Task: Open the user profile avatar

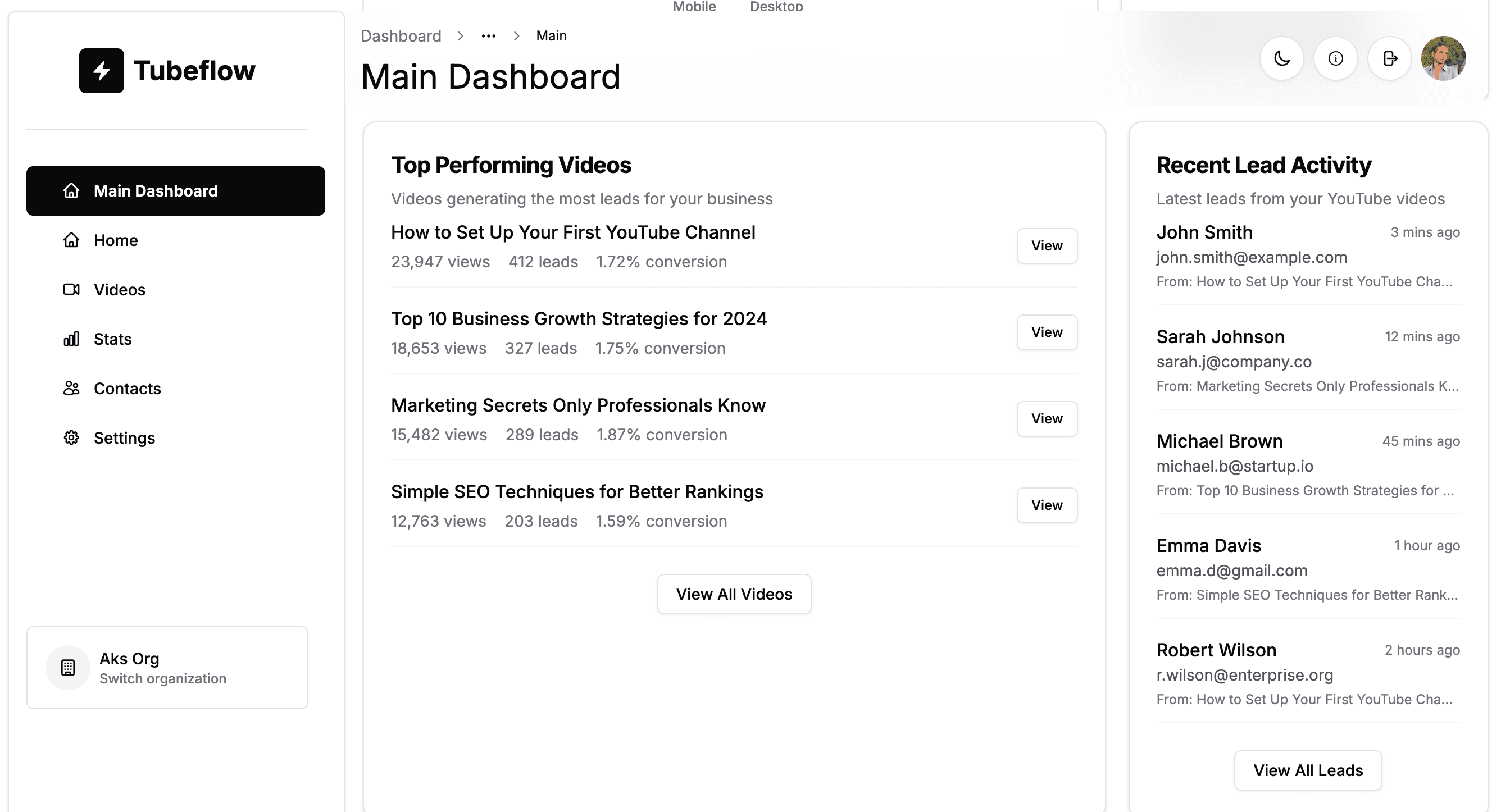Action: pos(1443,59)
